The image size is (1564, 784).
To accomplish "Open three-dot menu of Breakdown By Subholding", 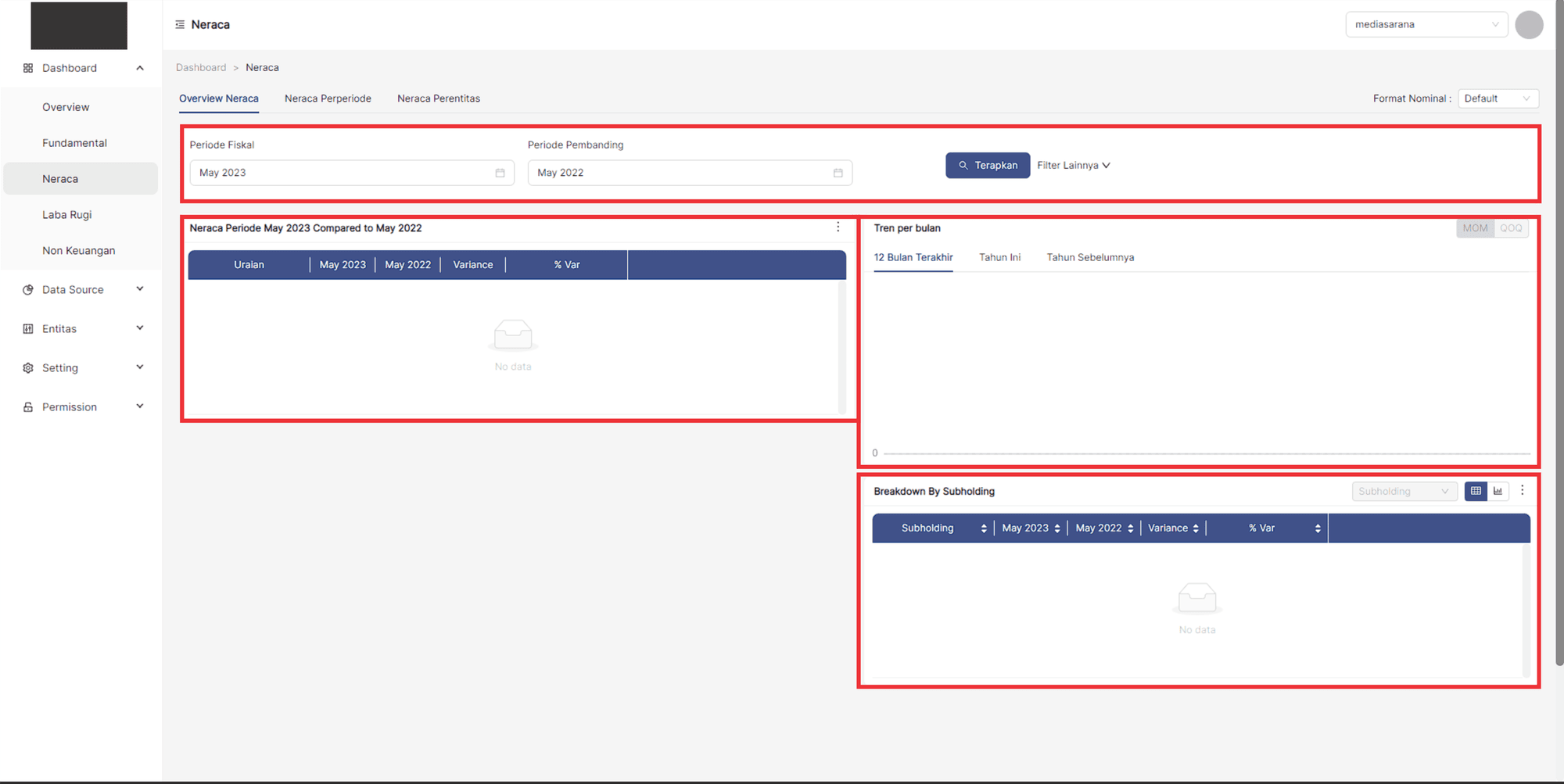I will (1522, 491).
